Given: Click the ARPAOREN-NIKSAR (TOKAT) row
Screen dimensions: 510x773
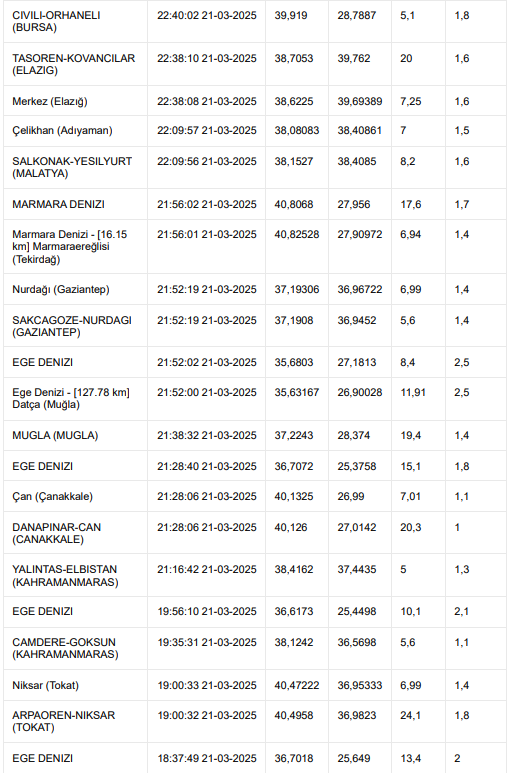Looking at the screenshot, I should coord(255,721).
